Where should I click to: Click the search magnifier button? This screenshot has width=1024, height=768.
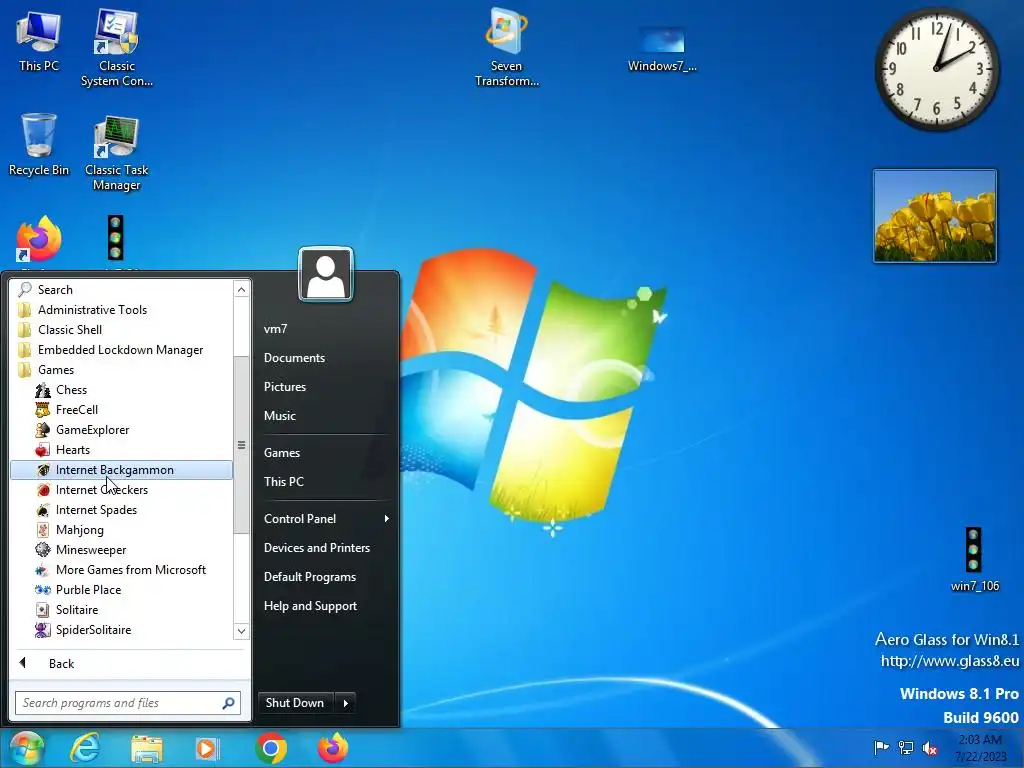[229, 703]
